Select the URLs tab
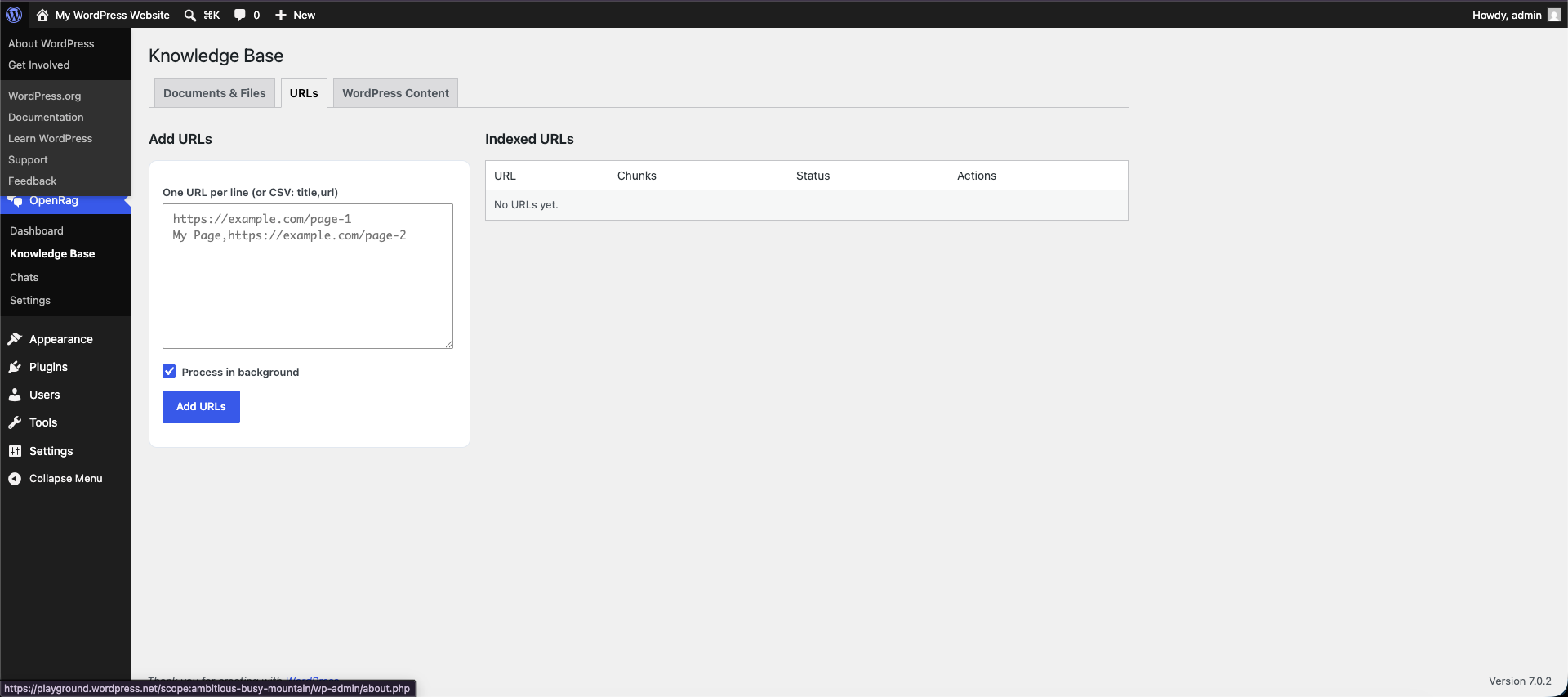 tap(304, 93)
